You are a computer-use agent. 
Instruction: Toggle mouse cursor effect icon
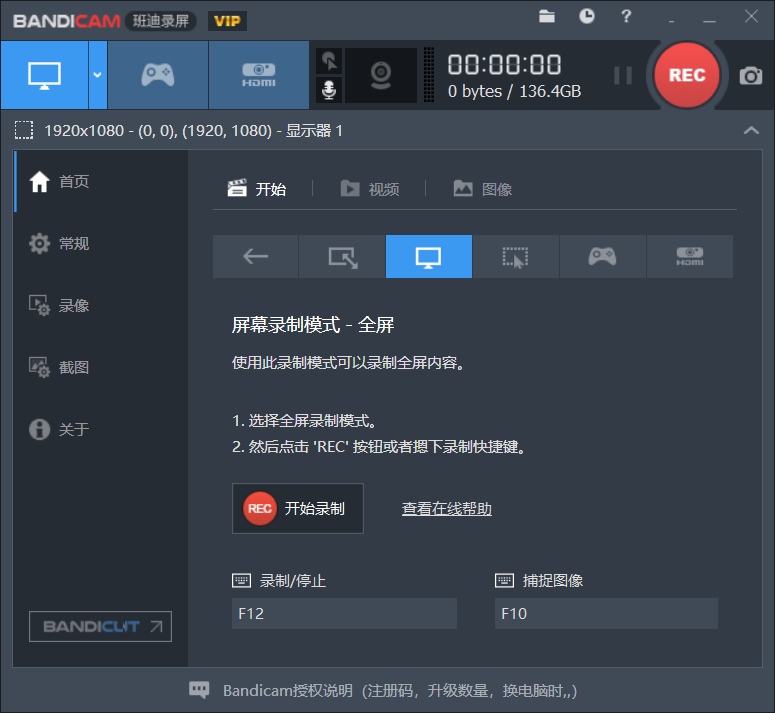(329, 62)
